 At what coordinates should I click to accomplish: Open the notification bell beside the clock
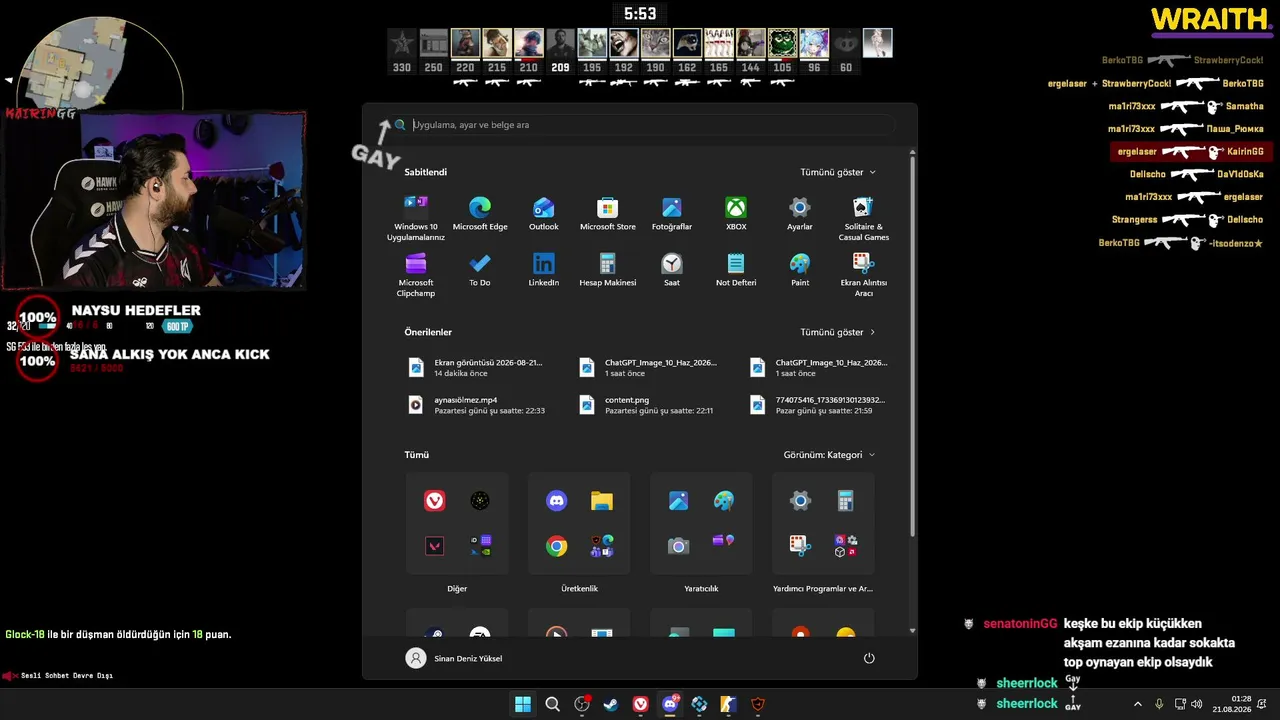click(1263, 704)
